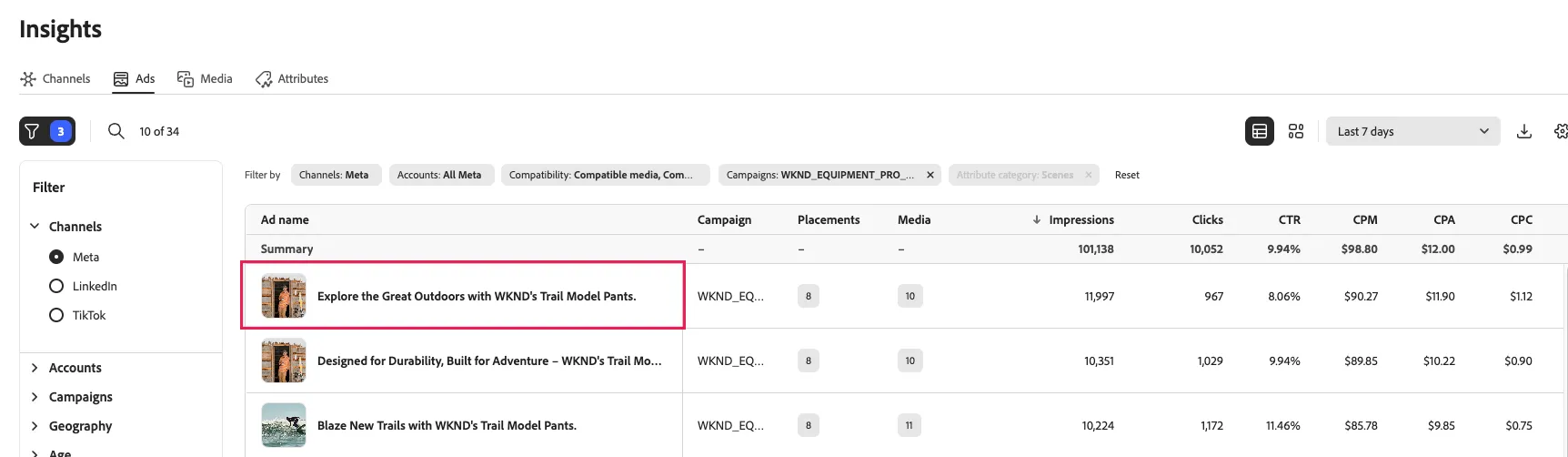1568x457 pixels.
Task: Open the Designed for Durability ad name
Action: (489, 361)
